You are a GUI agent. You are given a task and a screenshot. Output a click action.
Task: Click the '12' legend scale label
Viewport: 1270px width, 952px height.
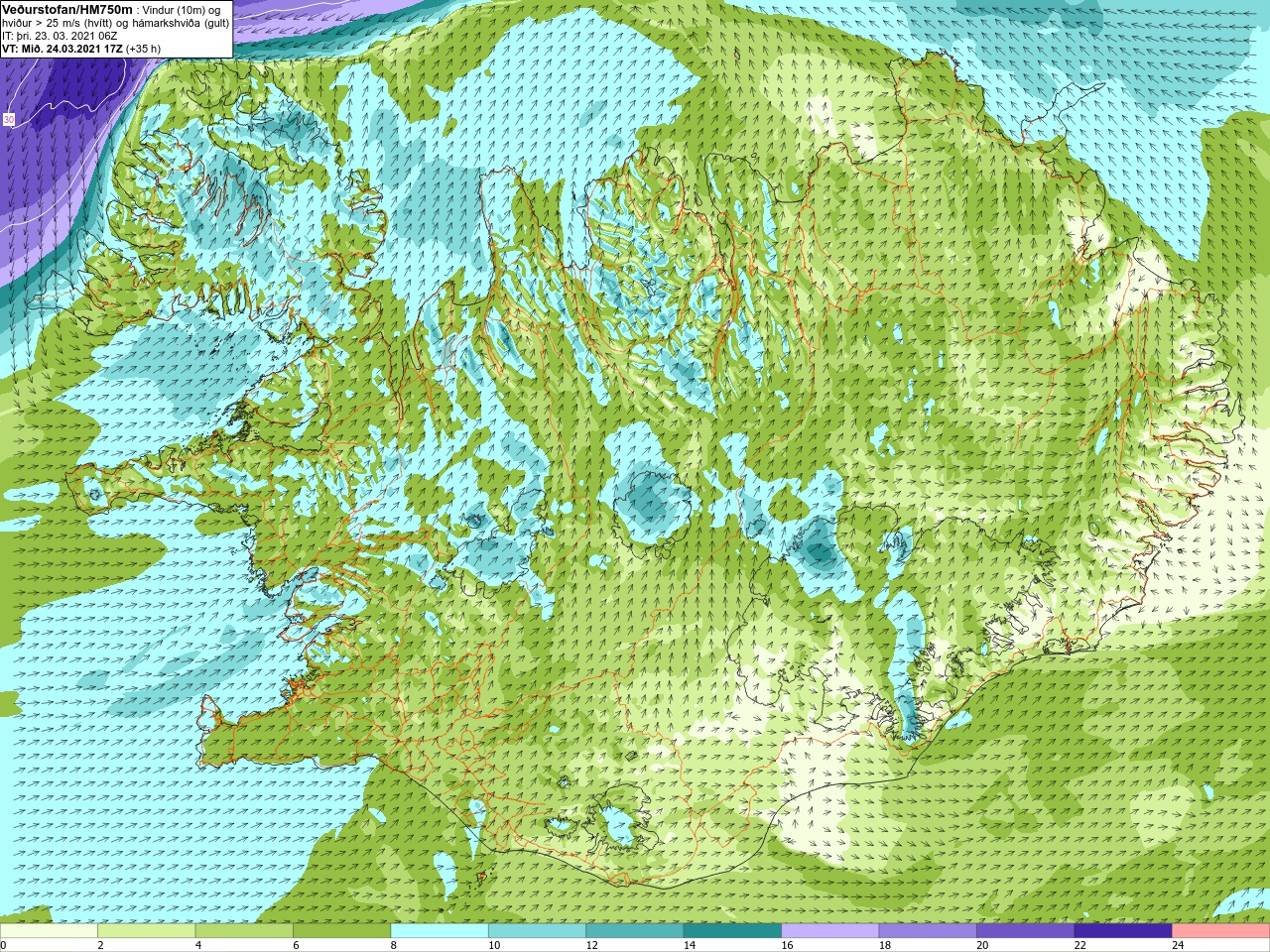pos(591,945)
